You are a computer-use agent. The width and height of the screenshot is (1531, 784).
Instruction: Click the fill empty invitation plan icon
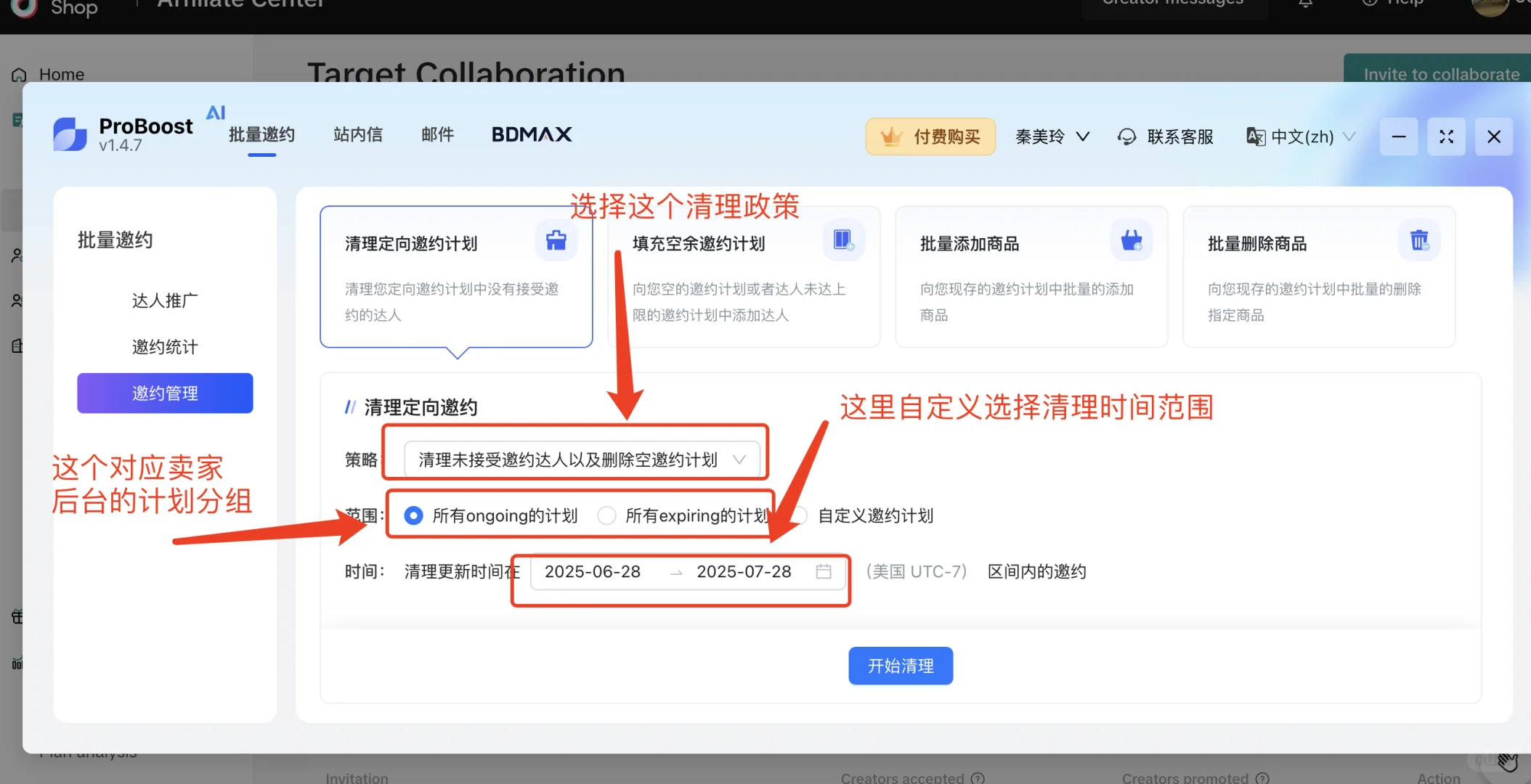pyautogui.click(x=843, y=240)
